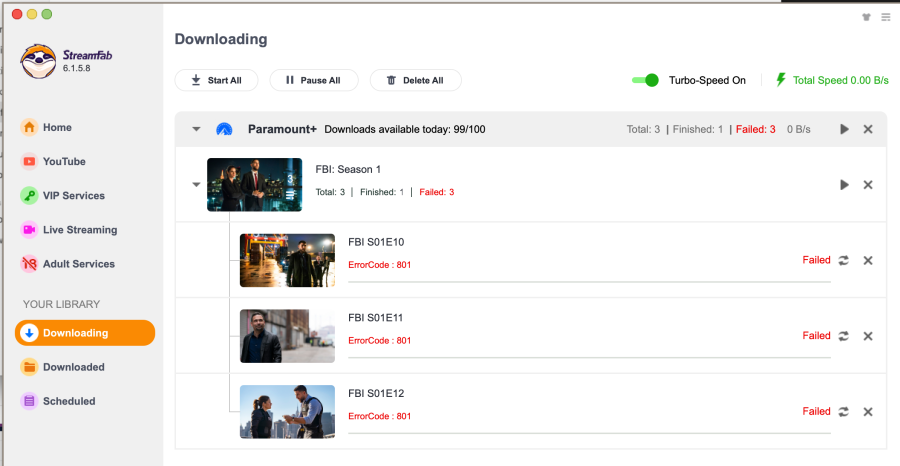This screenshot has height=466, width=900.
Task: Click the FBI S01E11 progress bar
Action: pyautogui.click(x=589, y=358)
